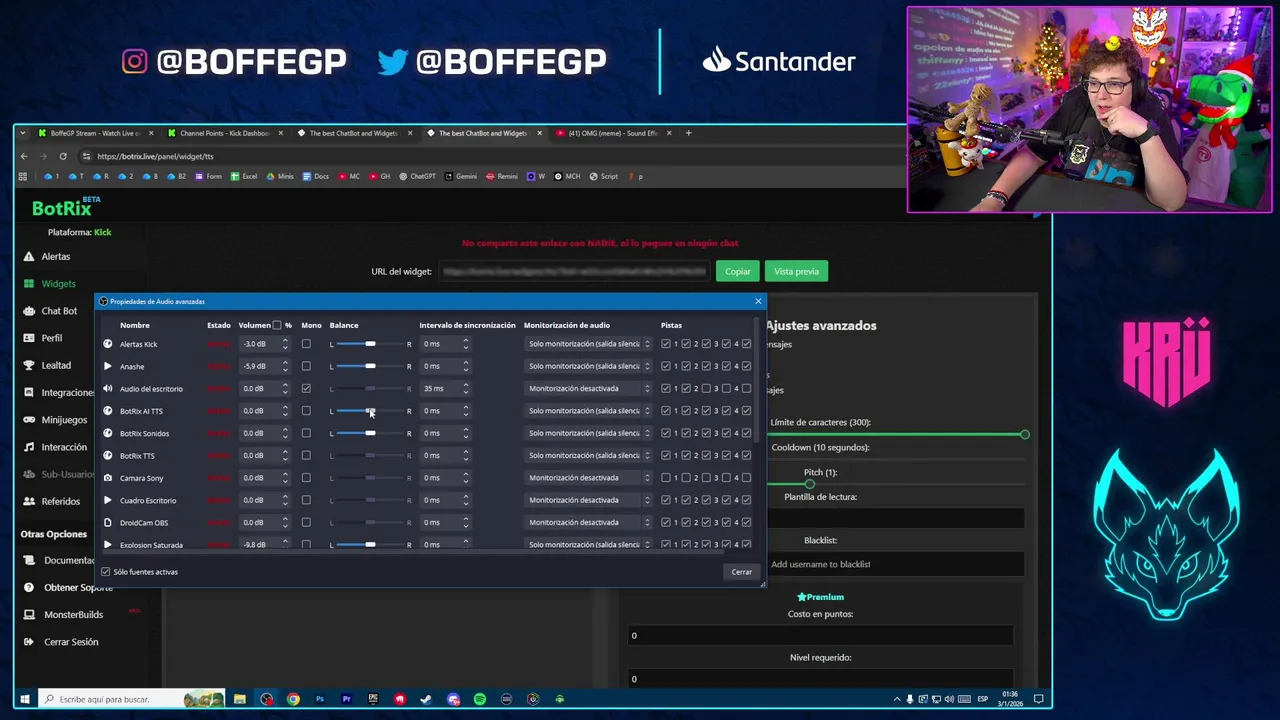Open Spotify from the taskbar
This screenshot has width=1280, height=720.
pyautogui.click(x=480, y=699)
